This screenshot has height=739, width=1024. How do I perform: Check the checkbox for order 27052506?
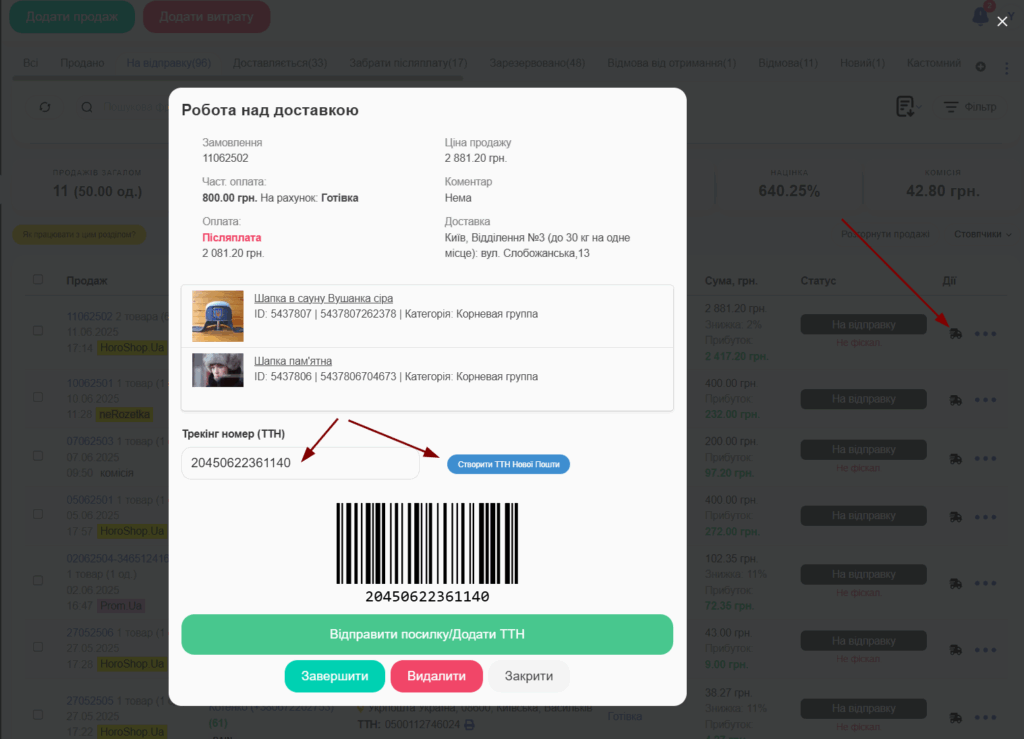click(38, 647)
